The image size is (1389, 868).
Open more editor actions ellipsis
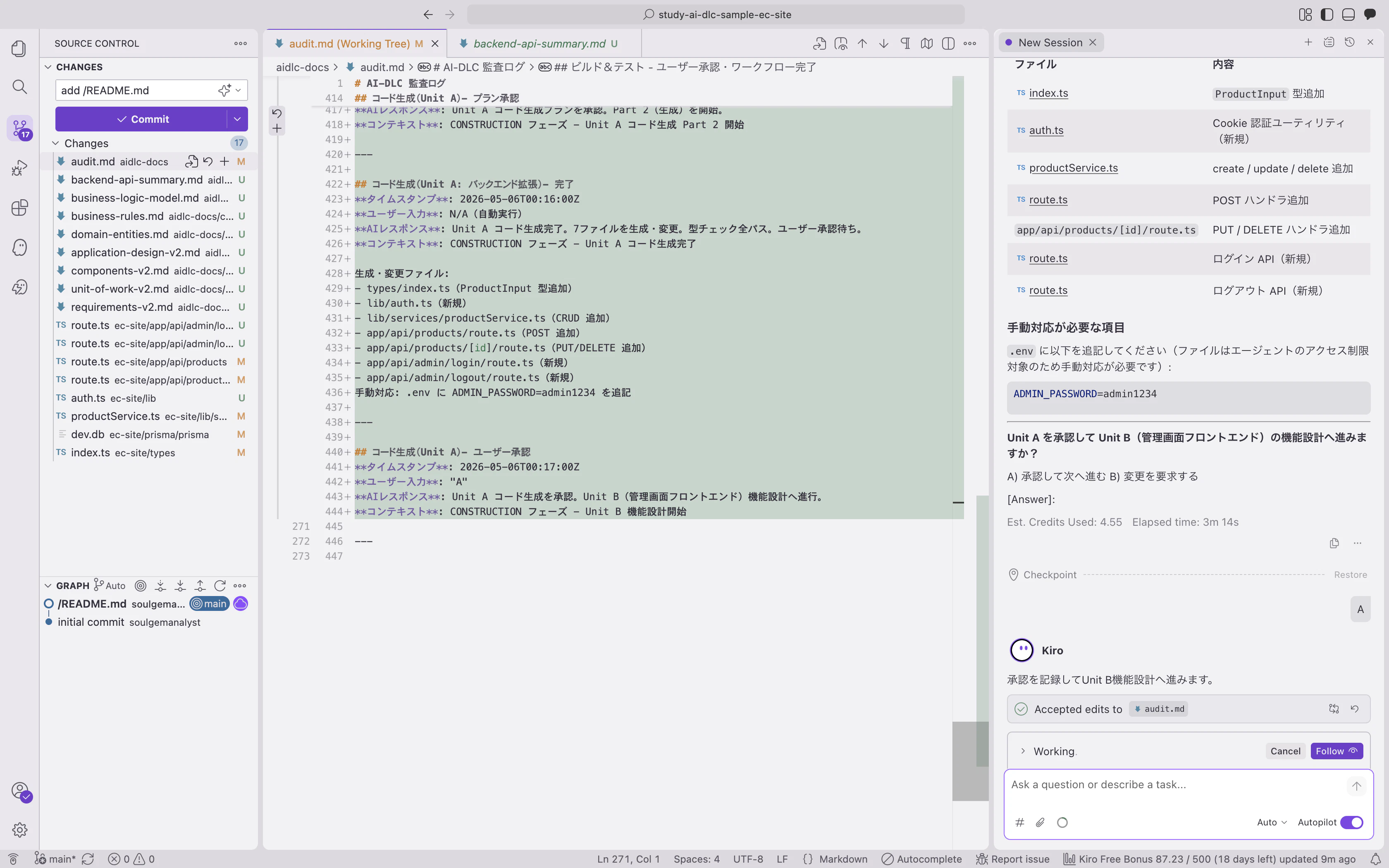pyautogui.click(x=970, y=44)
